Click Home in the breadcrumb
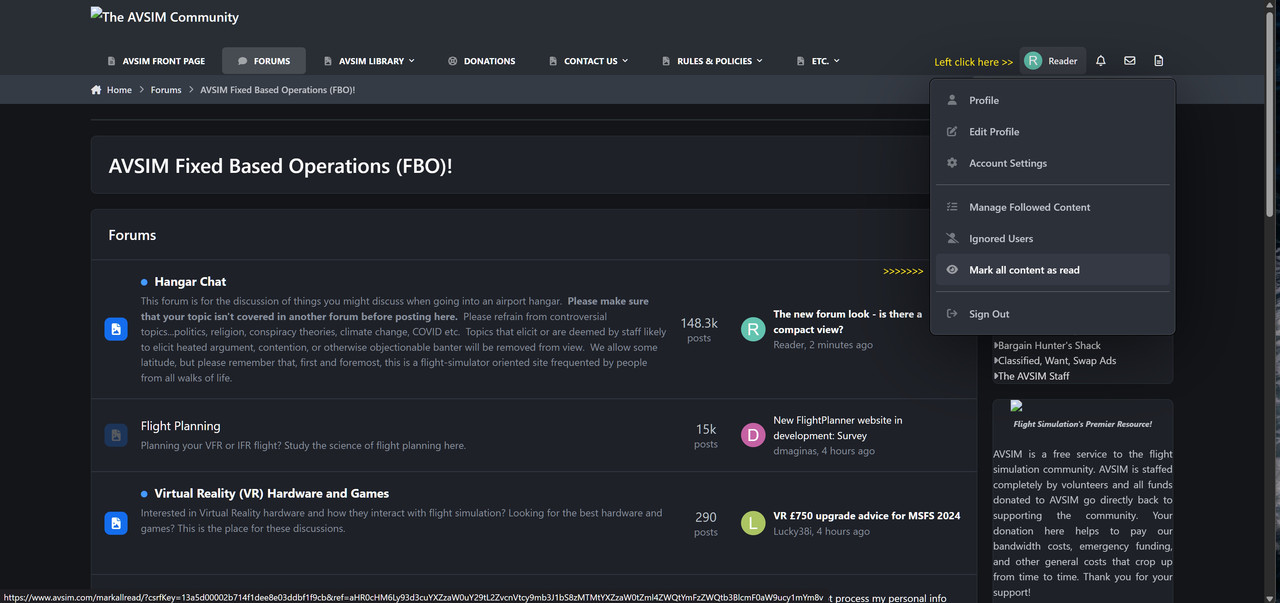The width and height of the screenshot is (1280, 603). (x=119, y=90)
